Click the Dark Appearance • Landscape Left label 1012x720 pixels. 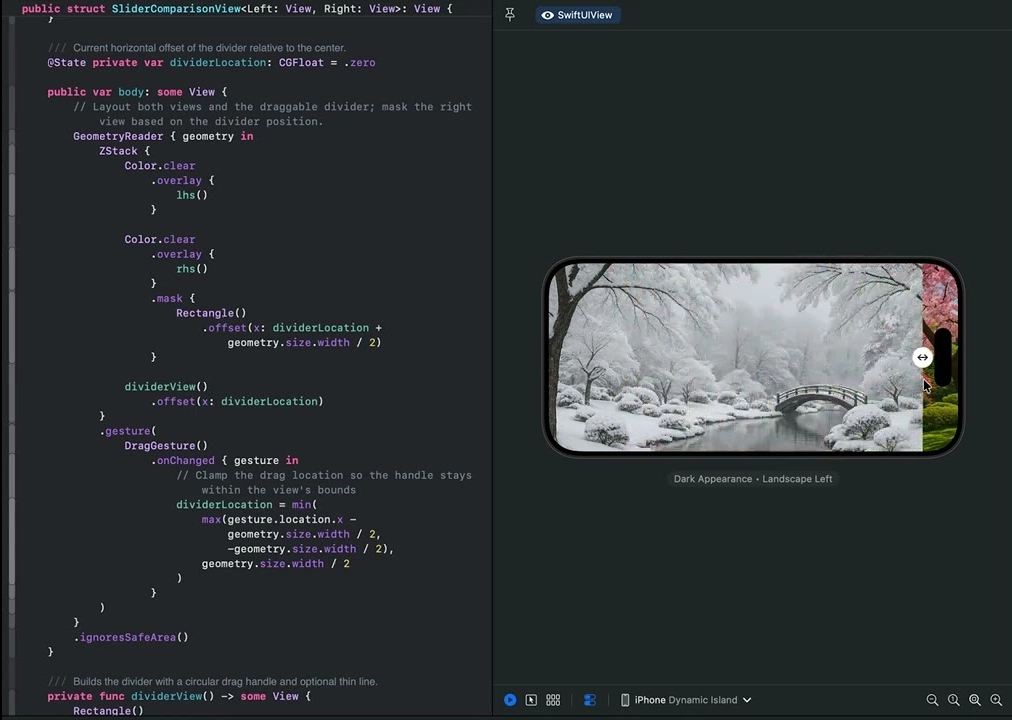[x=752, y=479]
